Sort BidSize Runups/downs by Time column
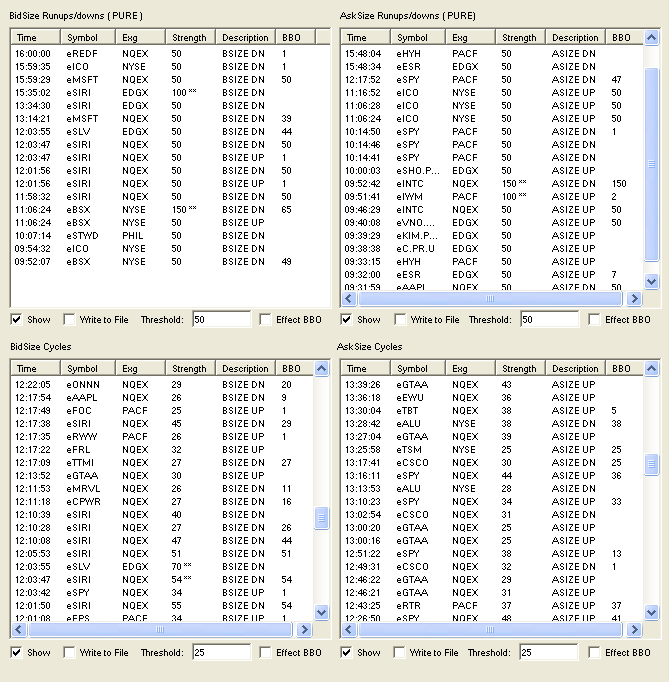669x682 pixels. click(36, 38)
